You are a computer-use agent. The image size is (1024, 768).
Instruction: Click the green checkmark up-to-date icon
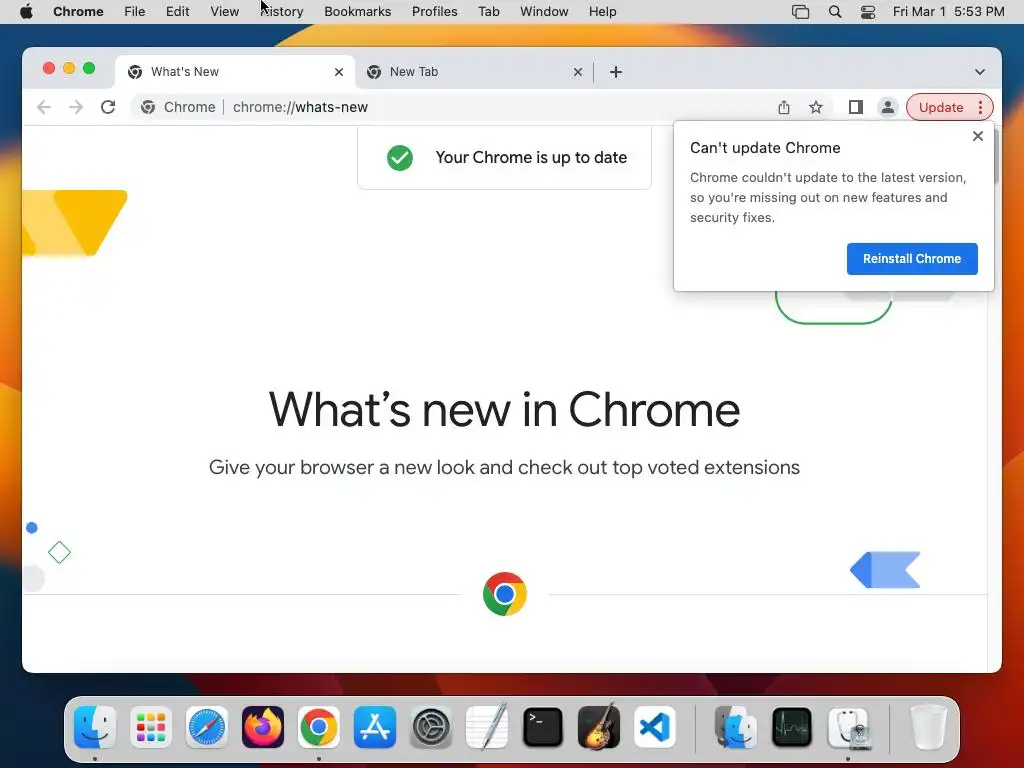tap(400, 157)
